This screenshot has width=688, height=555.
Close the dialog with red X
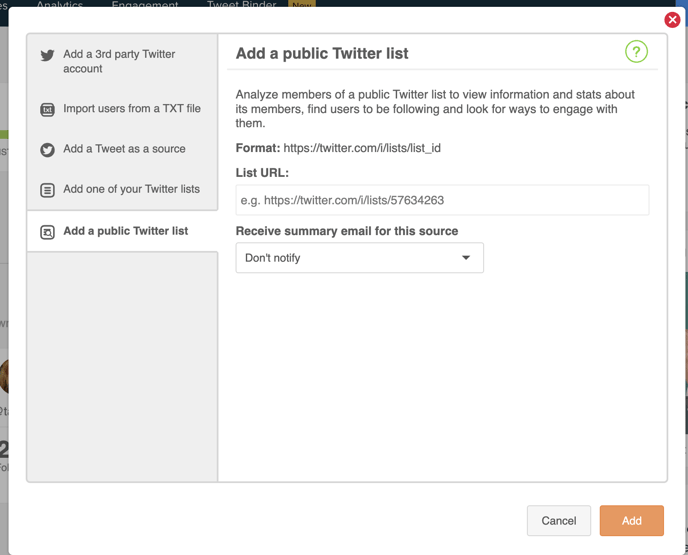coord(672,20)
